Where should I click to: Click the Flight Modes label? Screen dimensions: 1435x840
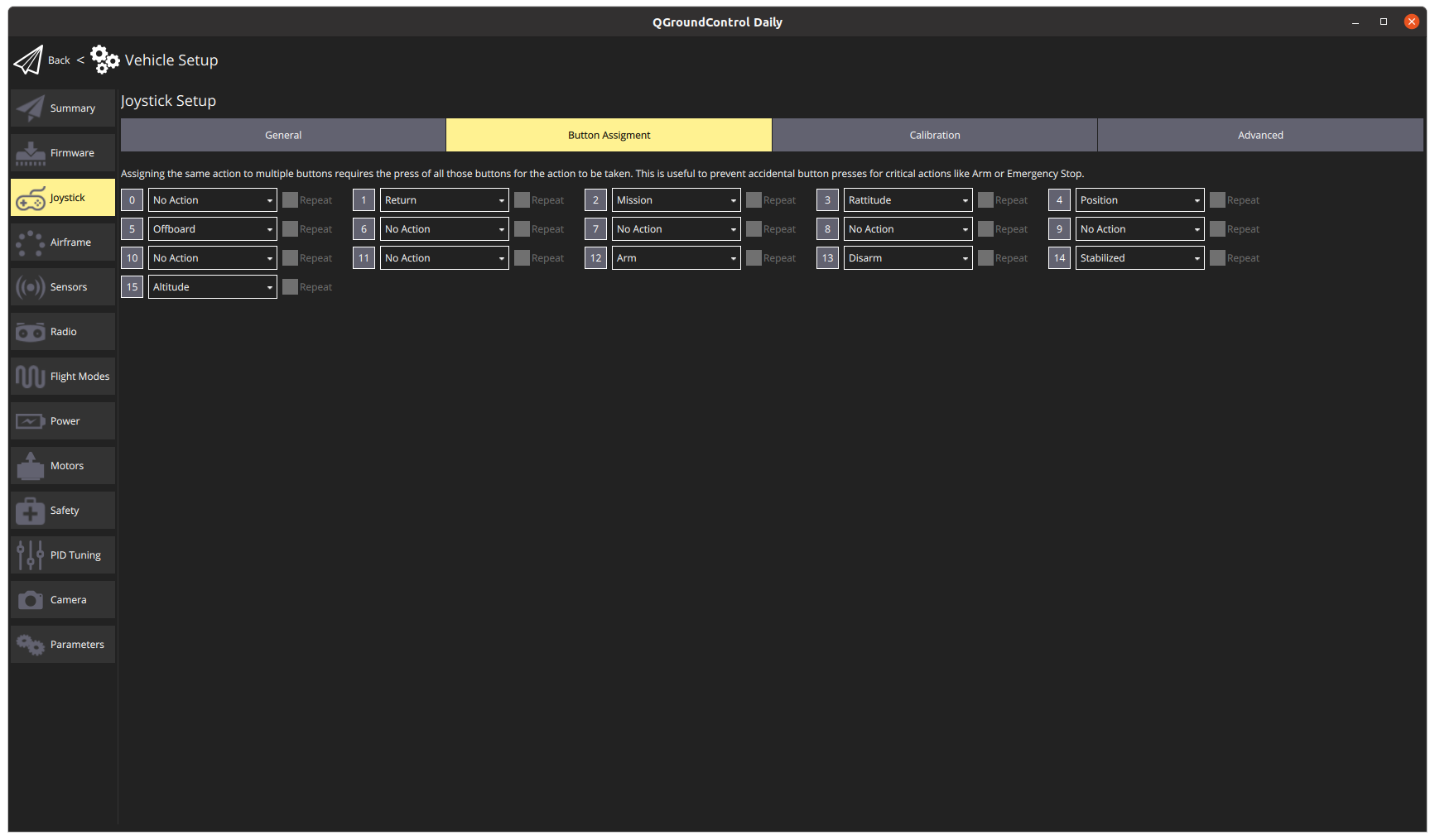pyautogui.click(x=79, y=377)
